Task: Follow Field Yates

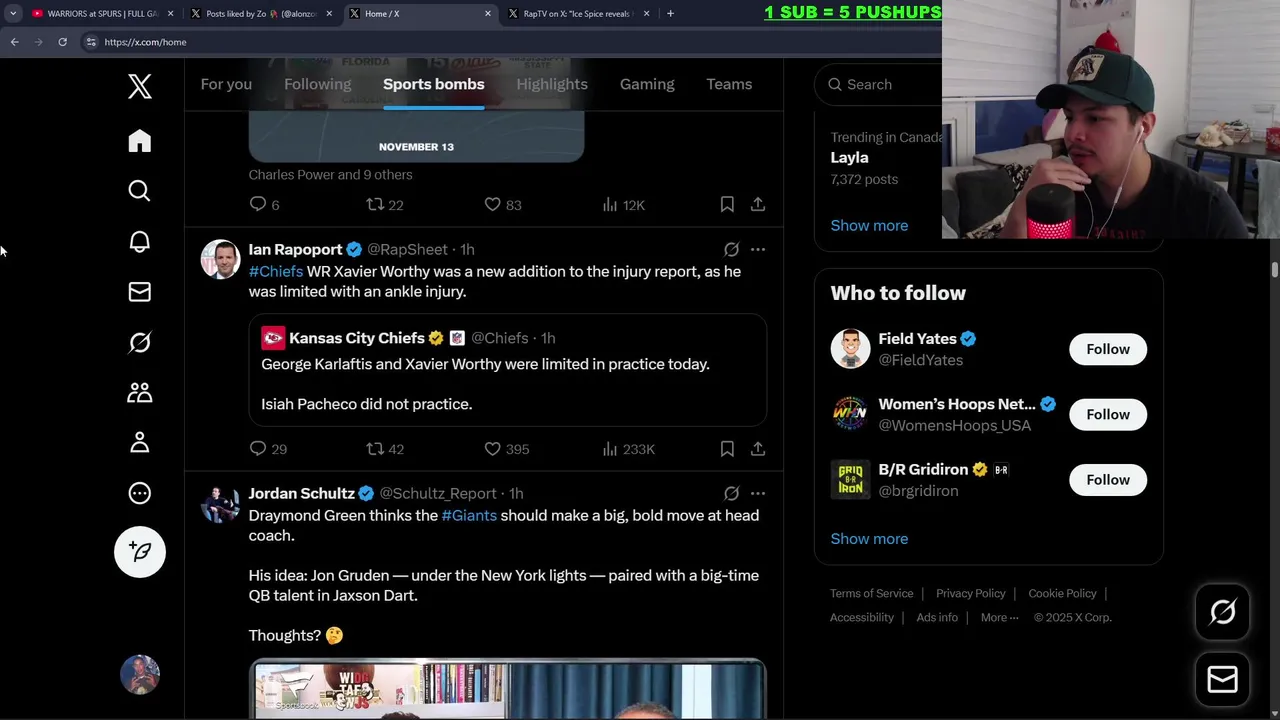Action: 1108,349
